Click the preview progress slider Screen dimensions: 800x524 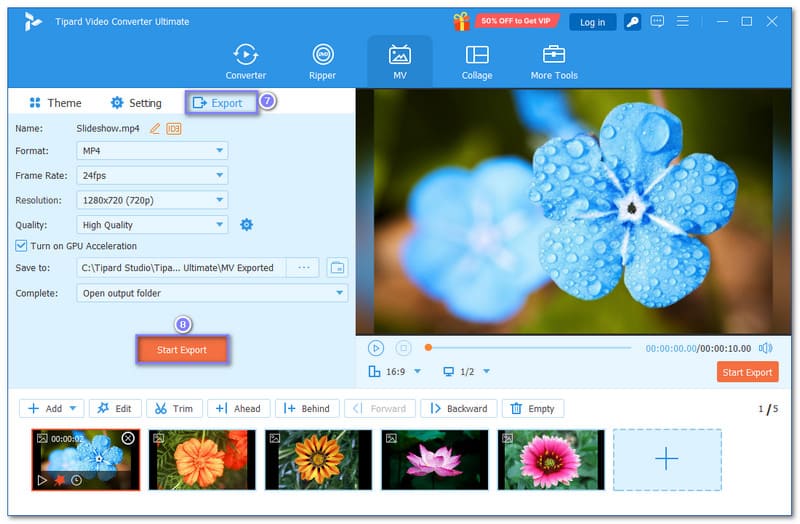tap(529, 348)
